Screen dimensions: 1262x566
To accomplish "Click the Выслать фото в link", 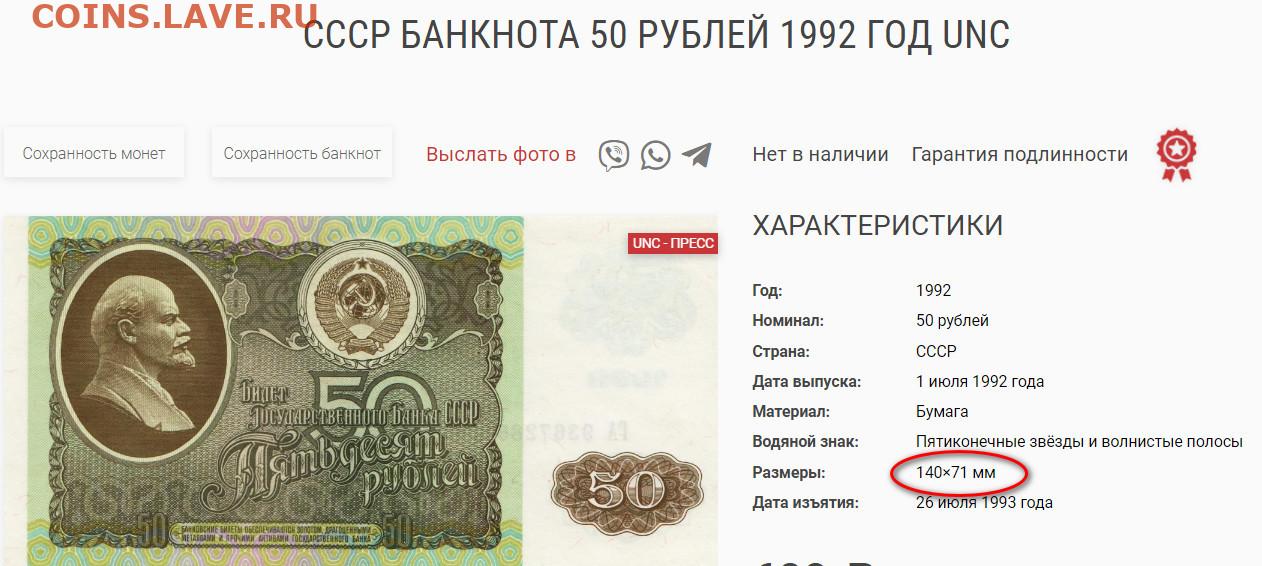I will (x=501, y=154).
